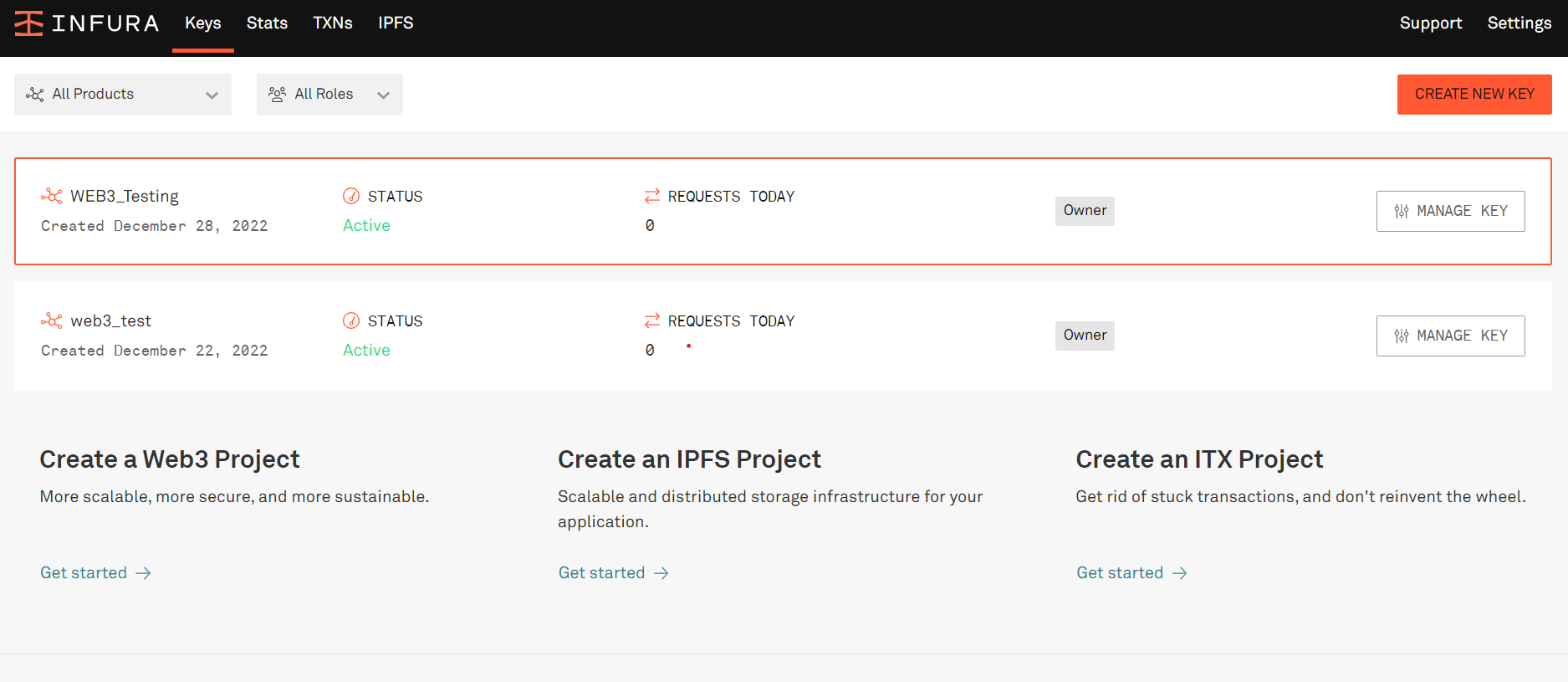Screen dimensions: 1568x682
Task: Switch to the Stats tab
Action: [267, 23]
